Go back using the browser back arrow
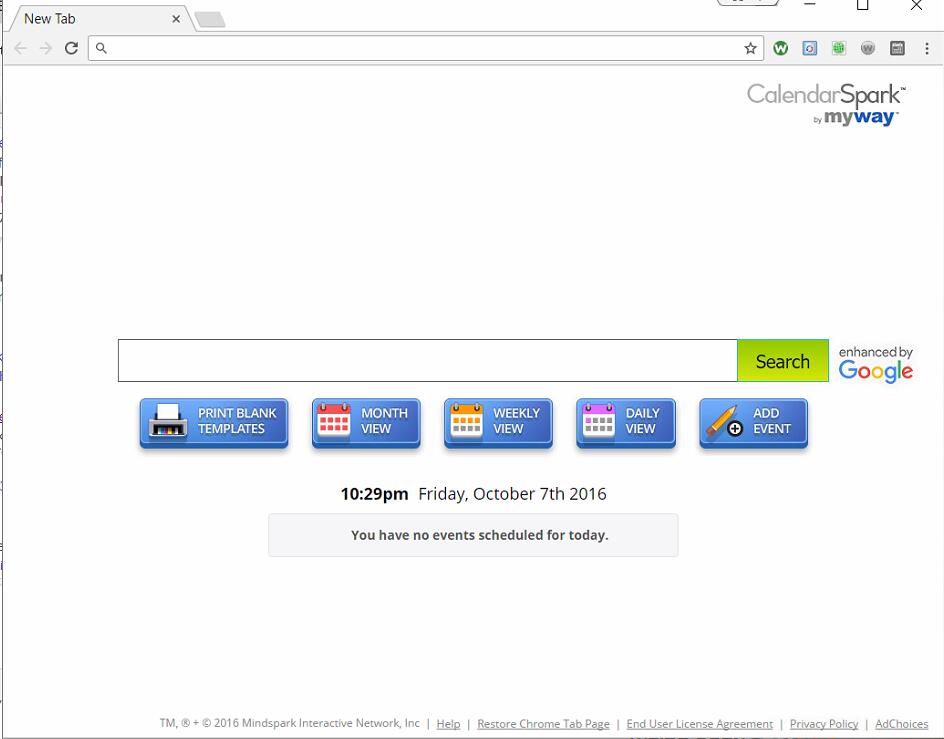 click(20, 48)
